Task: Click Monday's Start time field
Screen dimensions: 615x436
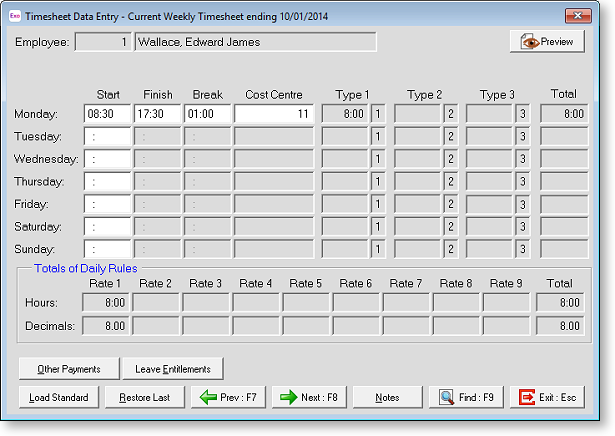Action: point(107,114)
